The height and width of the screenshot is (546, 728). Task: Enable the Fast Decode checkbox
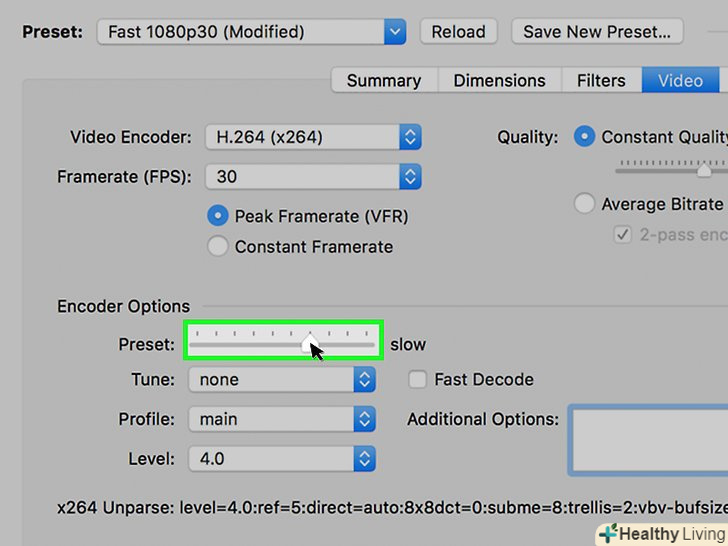pos(418,380)
